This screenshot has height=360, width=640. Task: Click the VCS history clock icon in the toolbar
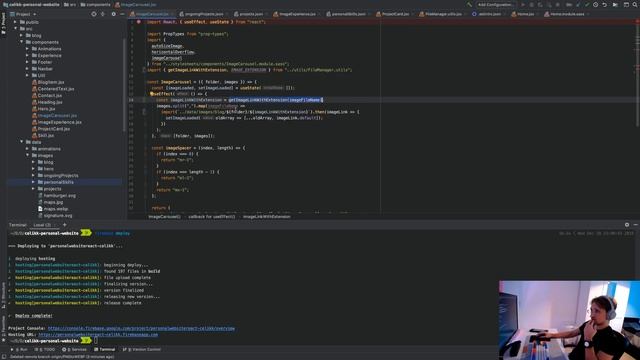(x=596, y=5)
